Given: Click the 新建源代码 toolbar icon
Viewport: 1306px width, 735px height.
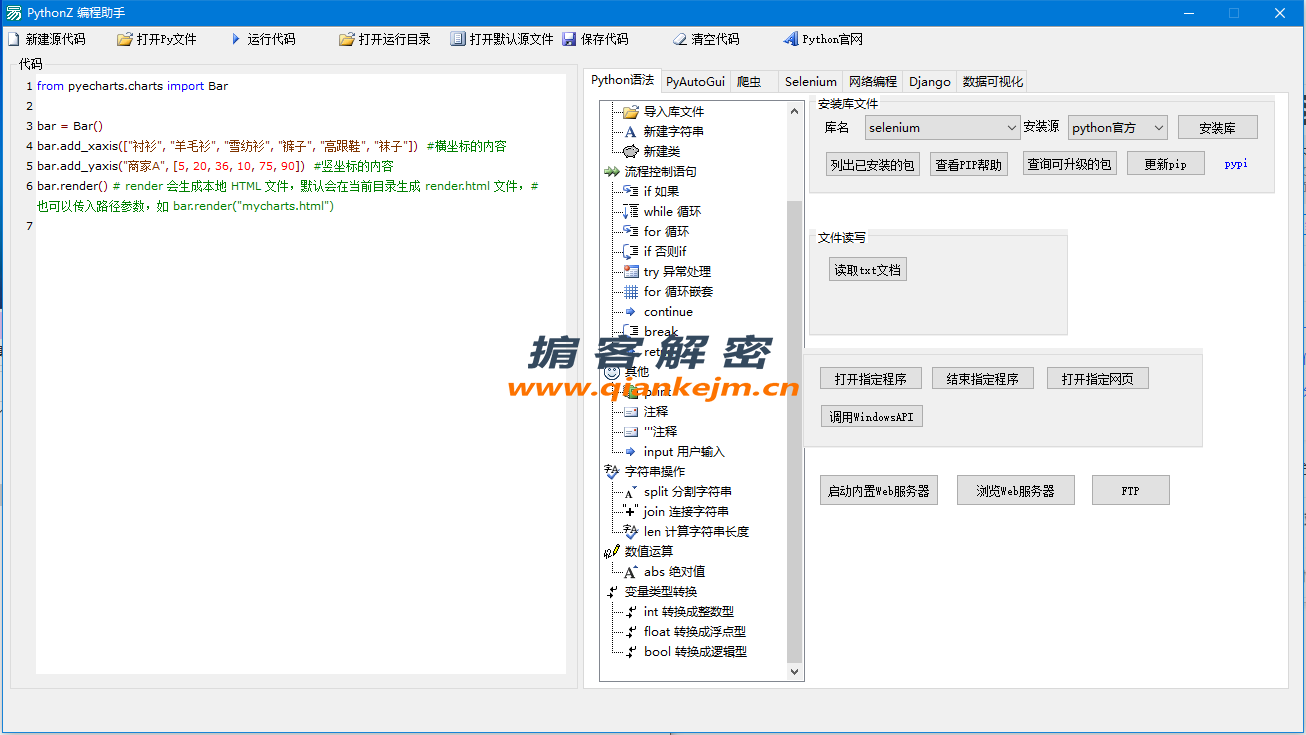Looking at the screenshot, I should [x=13, y=40].
